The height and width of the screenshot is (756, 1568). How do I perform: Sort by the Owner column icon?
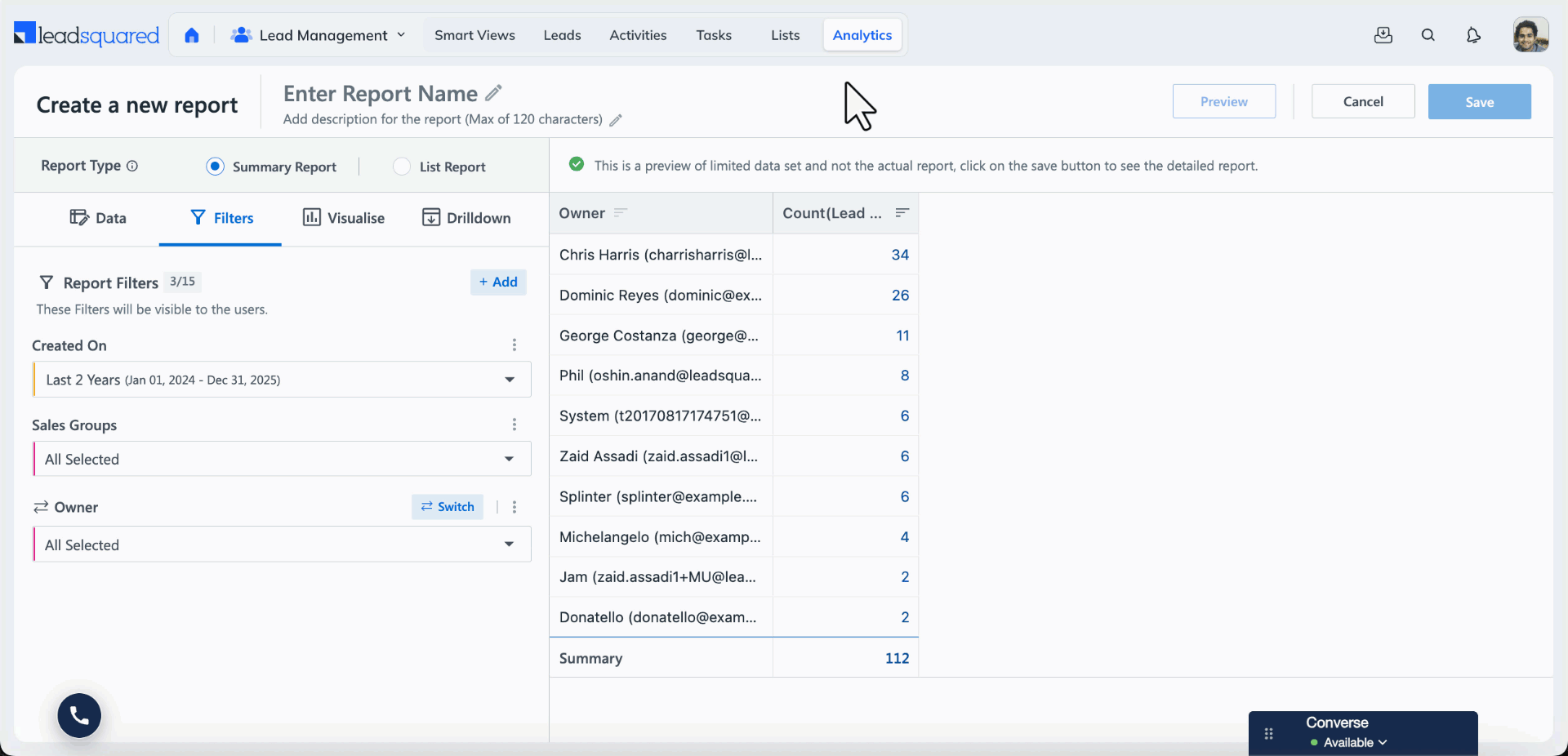pos(621,213)
